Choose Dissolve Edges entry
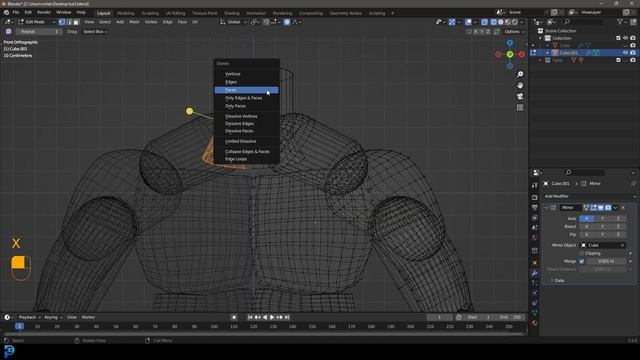 point(247,124)
